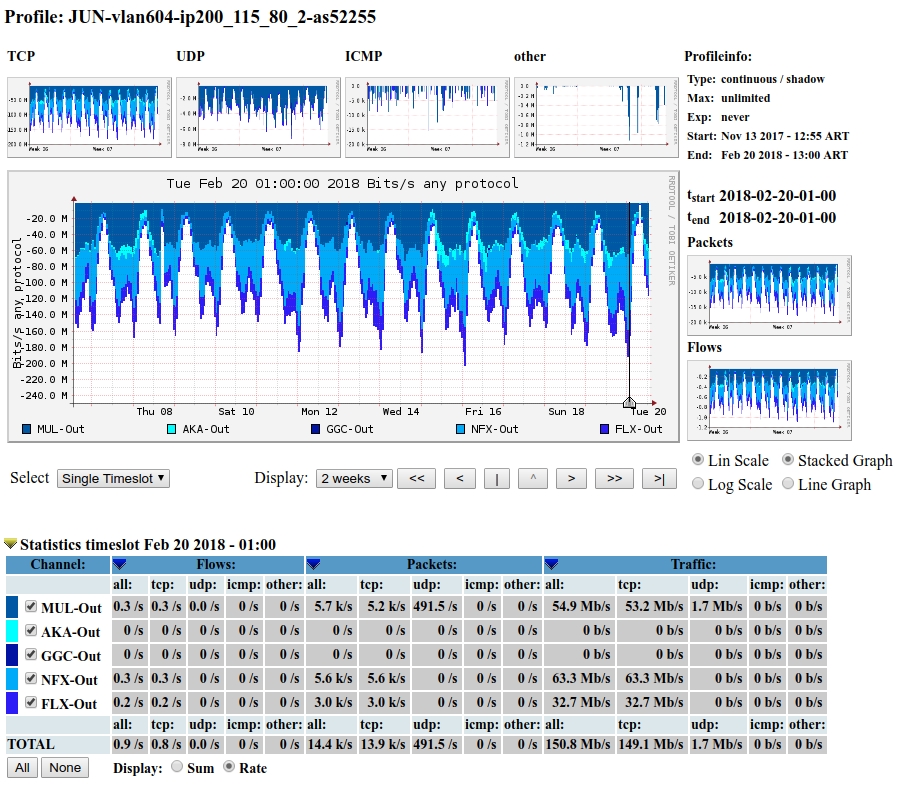Open the Single Timeslot select dropdown
Screen dimensions: 914x792
pyautogui.click(x=113, y=479)
